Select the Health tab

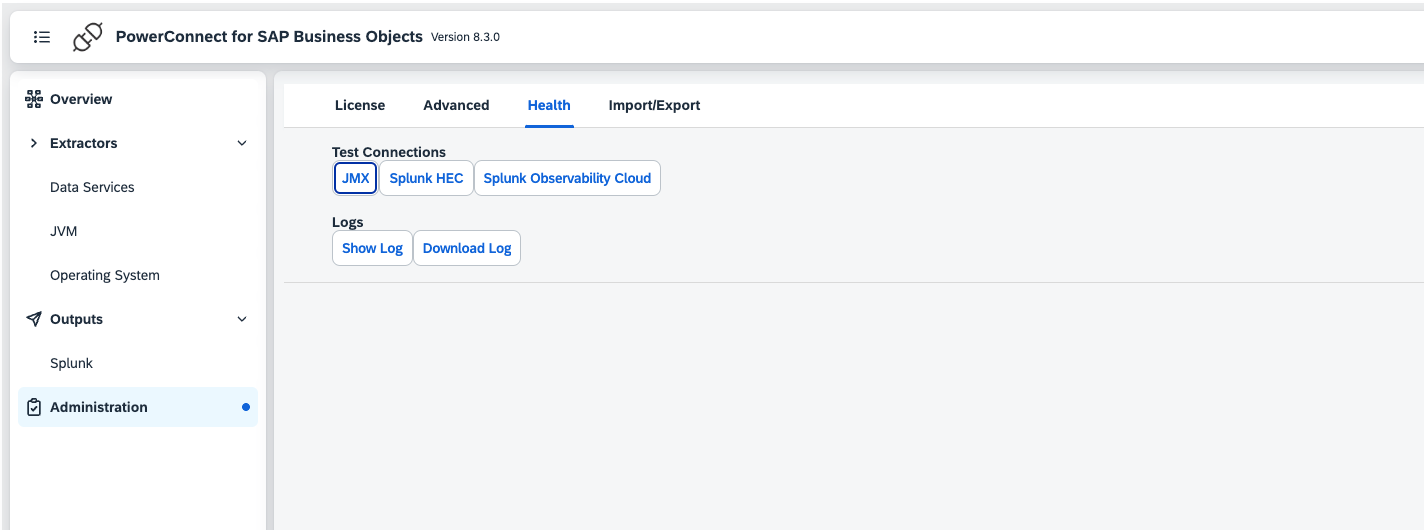point(549,105)
